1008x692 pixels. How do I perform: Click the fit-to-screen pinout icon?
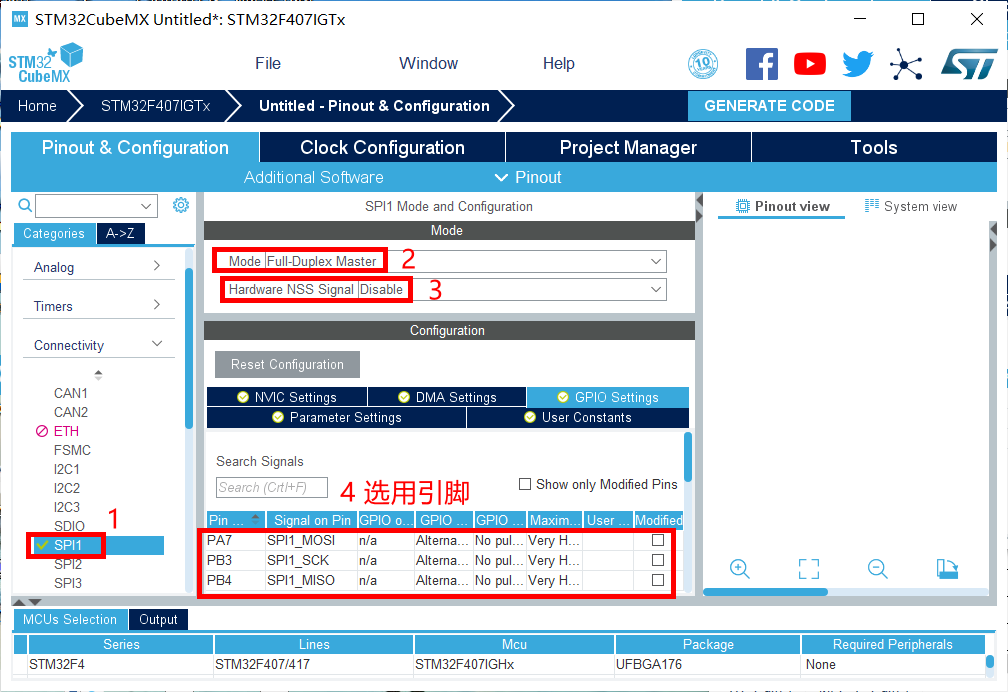pos(809,569)
